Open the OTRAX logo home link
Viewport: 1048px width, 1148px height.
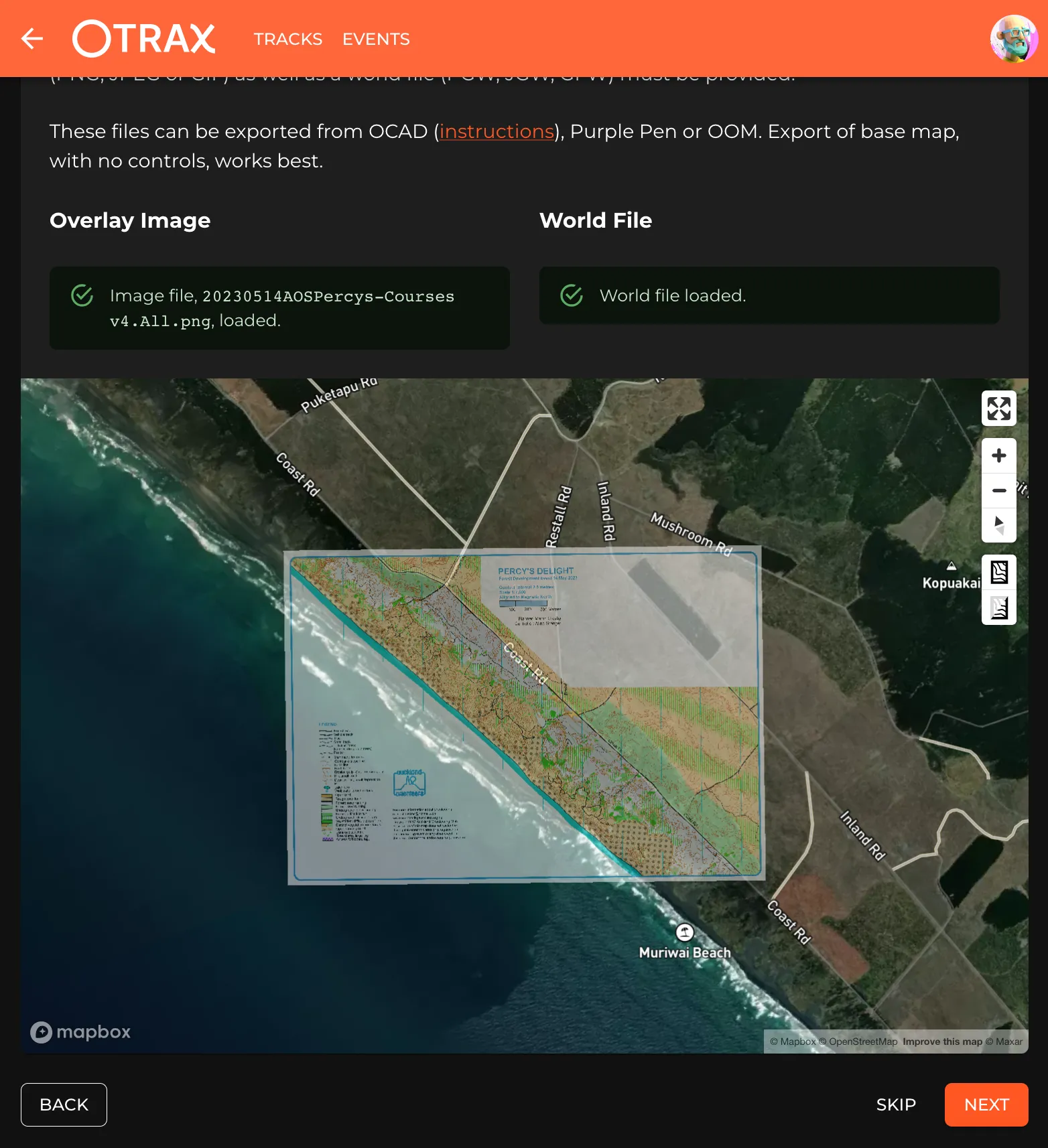click(144, 39)
